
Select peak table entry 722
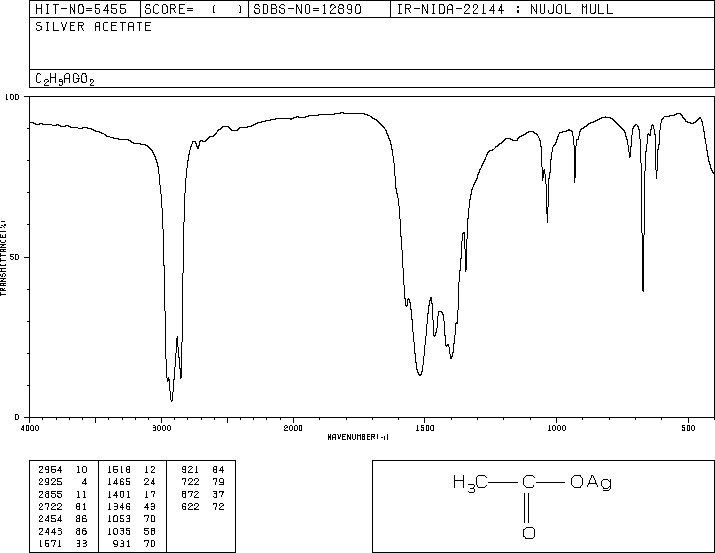pos(202,482)
